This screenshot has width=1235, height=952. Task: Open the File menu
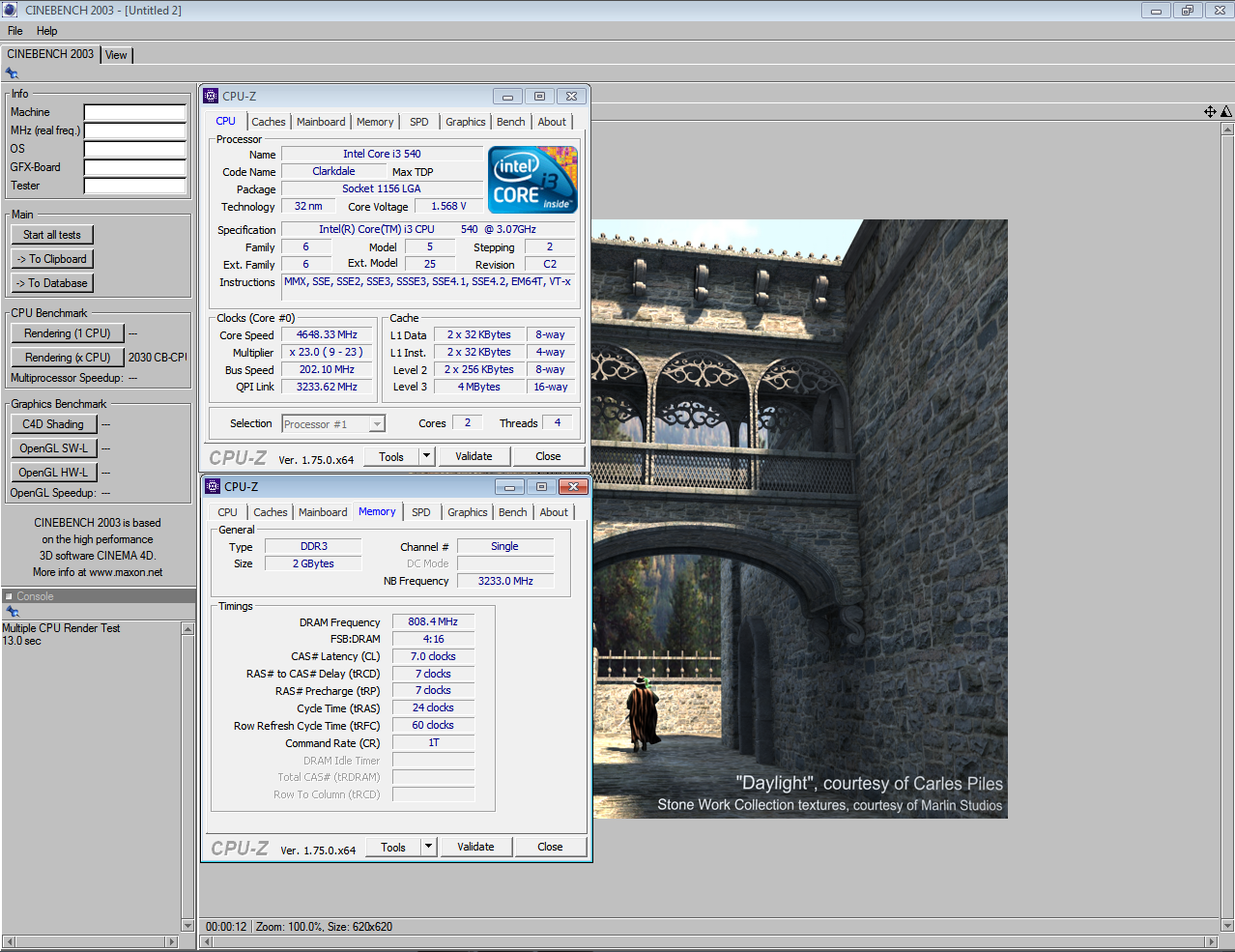(14, 31)
